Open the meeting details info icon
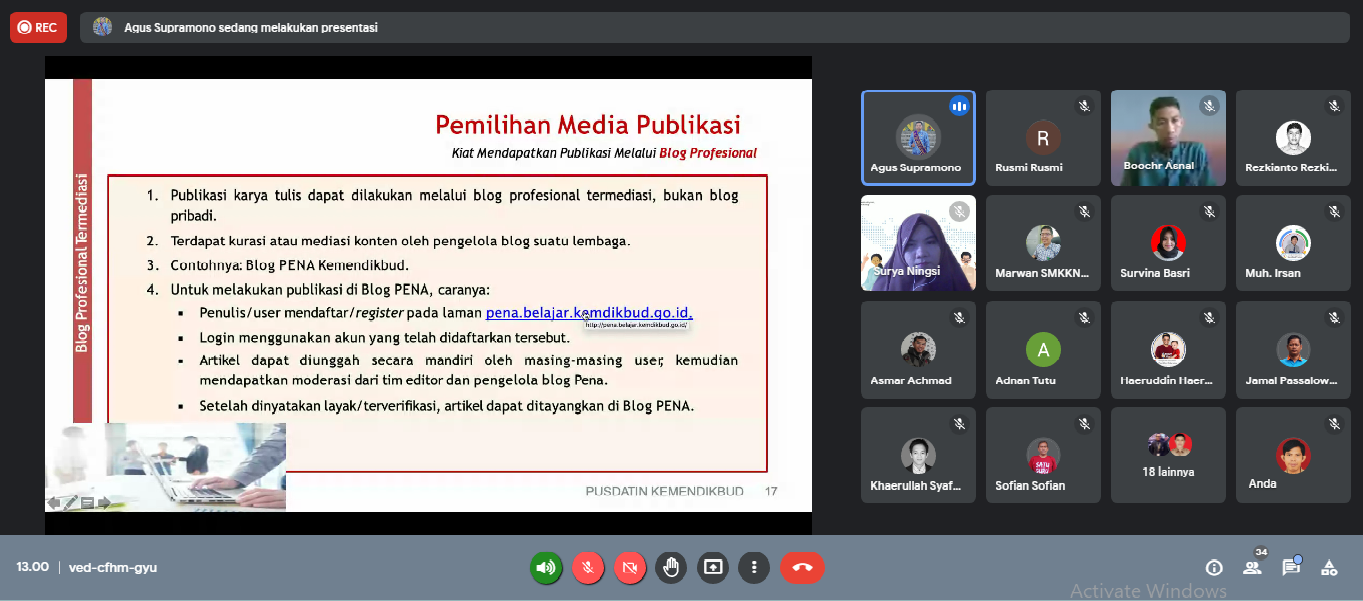 pyautogui.click(x=1214, y=568)
